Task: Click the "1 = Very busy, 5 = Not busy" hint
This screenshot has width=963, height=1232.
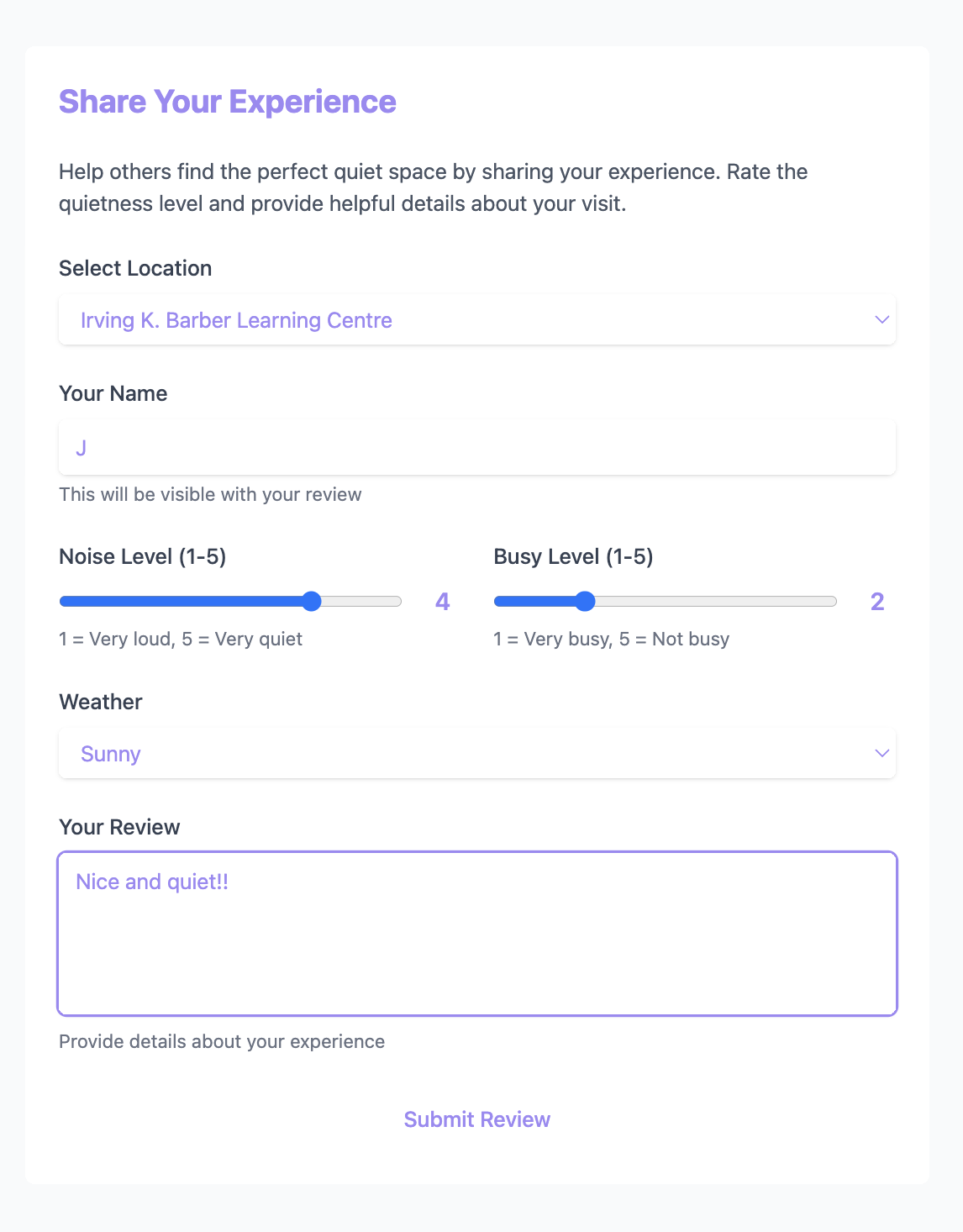Action: click(x=611, y=639)
